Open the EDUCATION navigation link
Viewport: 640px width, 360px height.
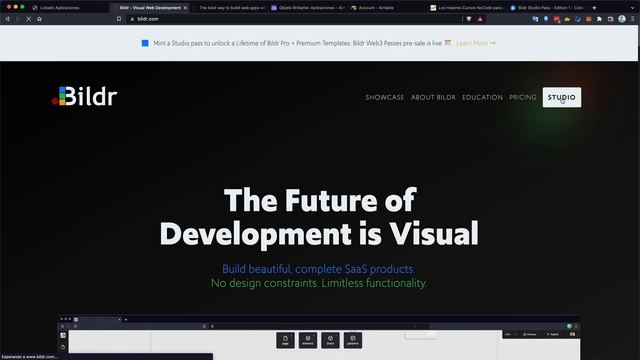[482, 98]
